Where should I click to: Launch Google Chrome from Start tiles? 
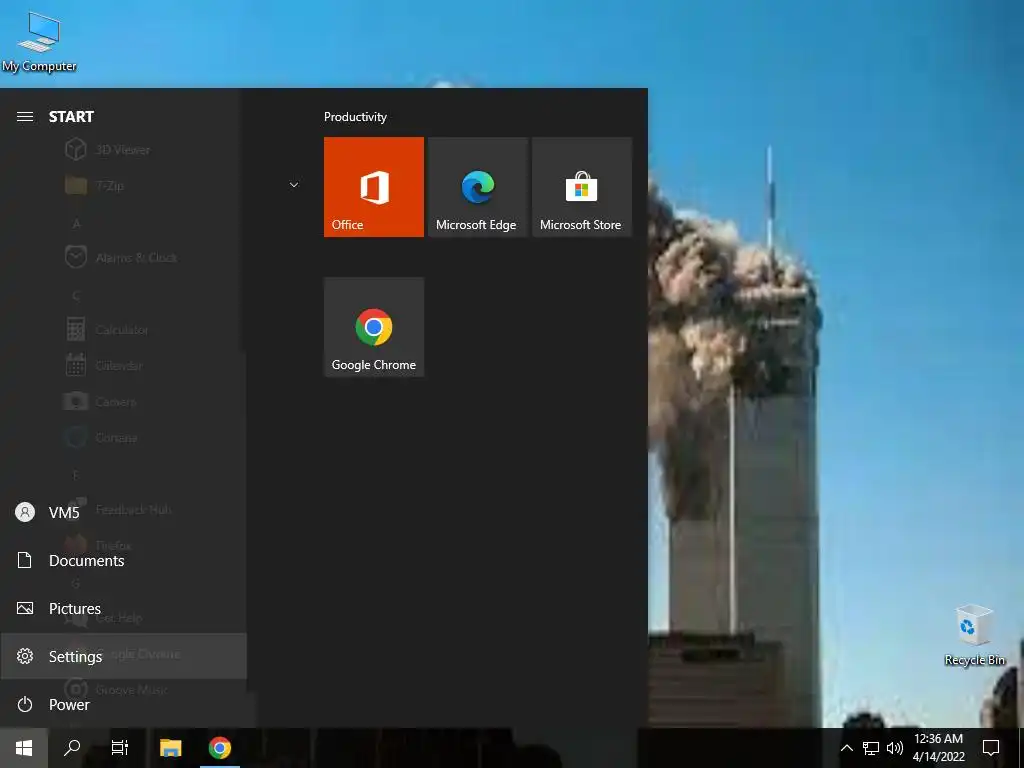click(x=374, y=327)
